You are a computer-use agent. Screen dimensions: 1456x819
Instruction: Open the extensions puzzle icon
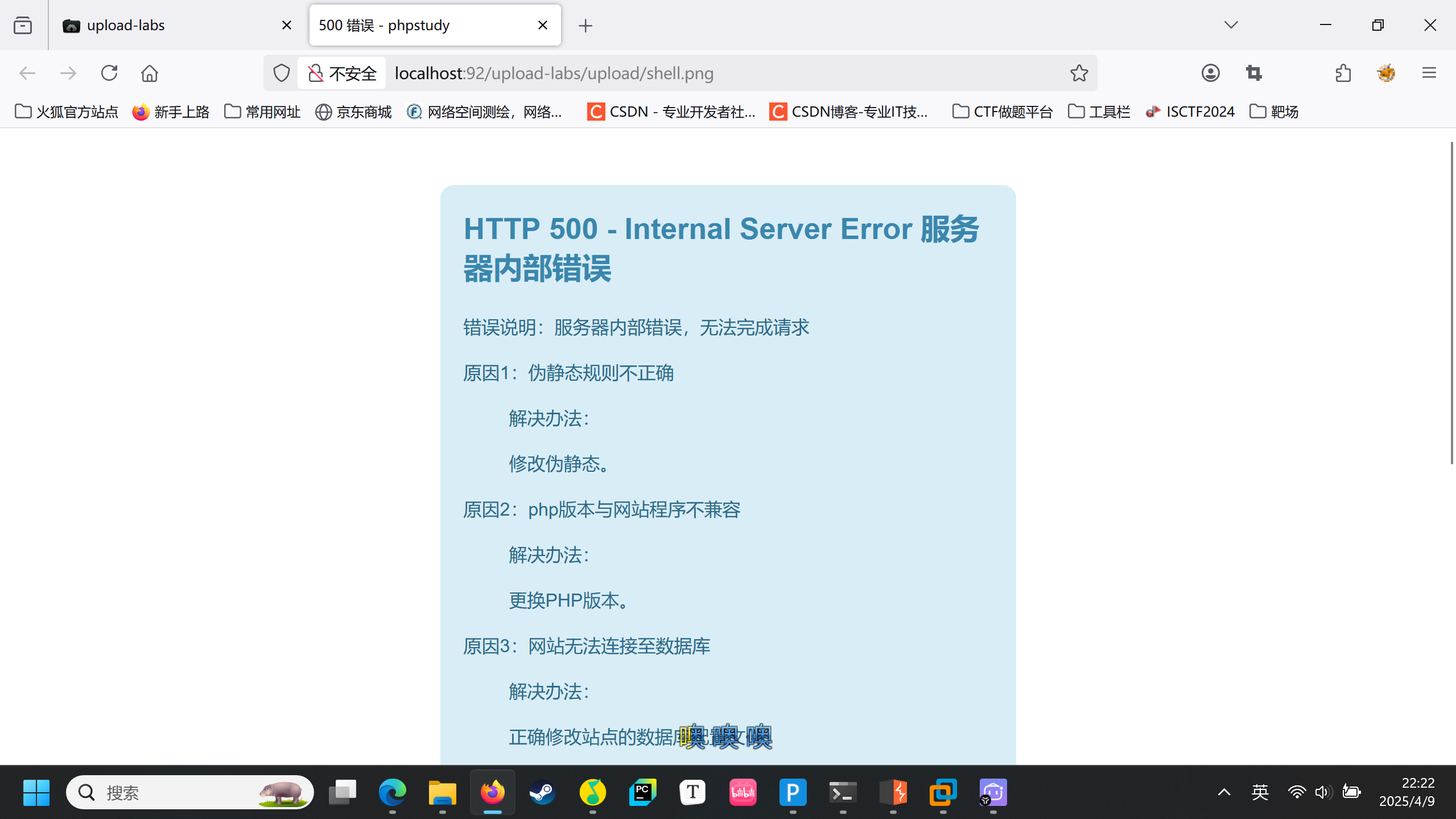[x=1343, y=73]
